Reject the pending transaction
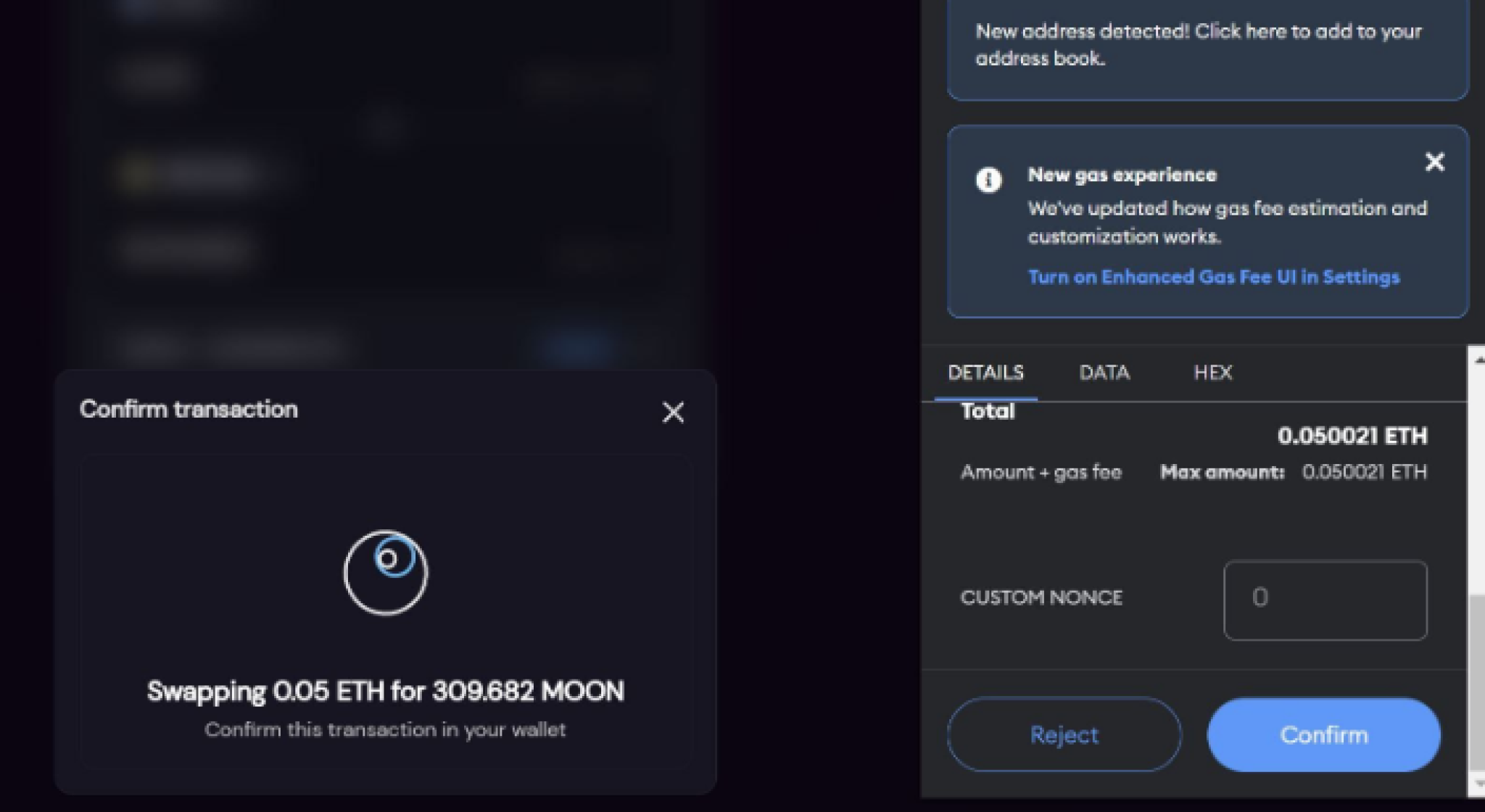Image resolution: width=1485 pixels, height=812 pixels. tap(1063, 734)
